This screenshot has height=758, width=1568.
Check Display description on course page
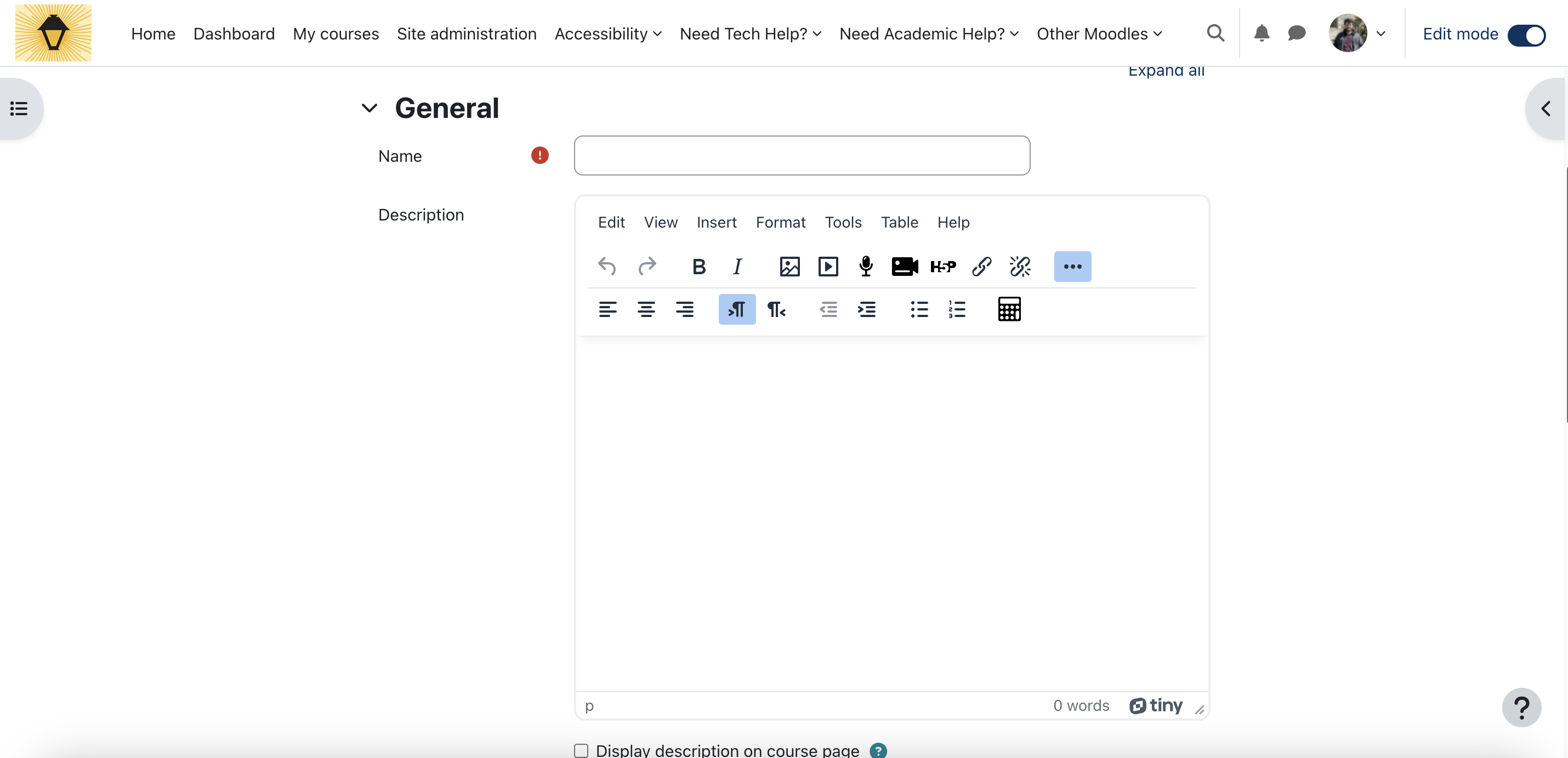click(581, 750)
